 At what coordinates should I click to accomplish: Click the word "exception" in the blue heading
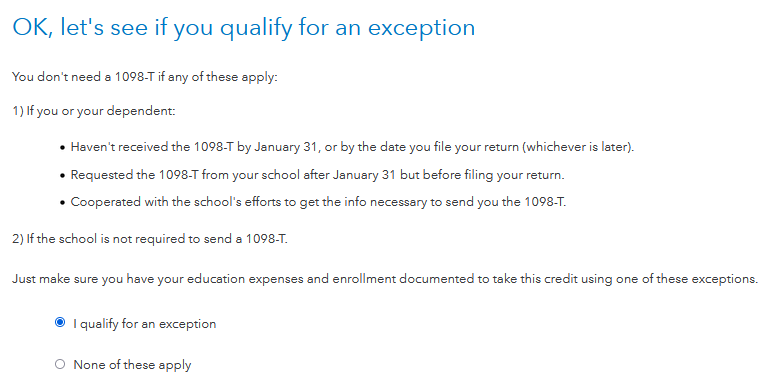(x=421, y=28)
